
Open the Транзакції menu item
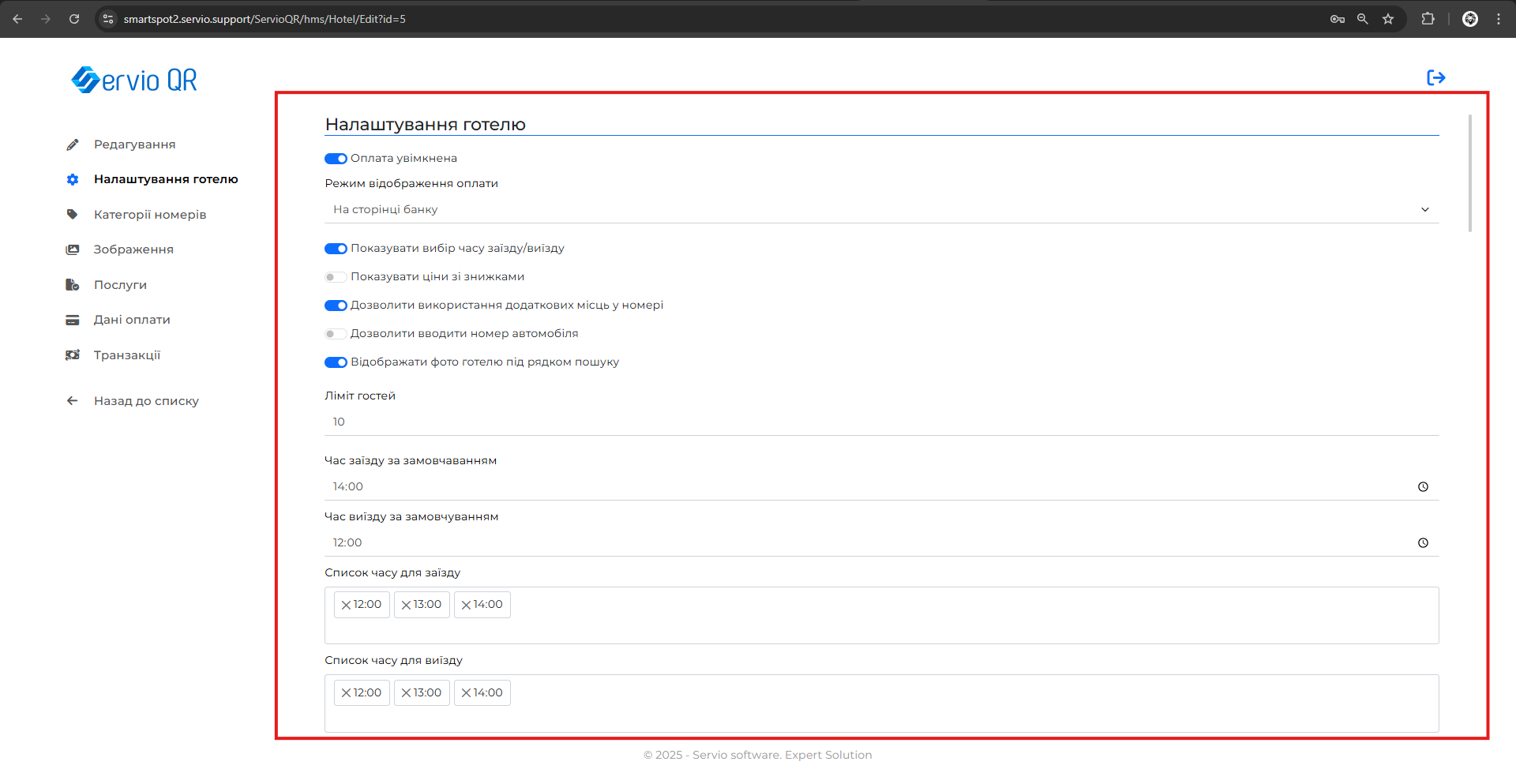click(126, 355)
